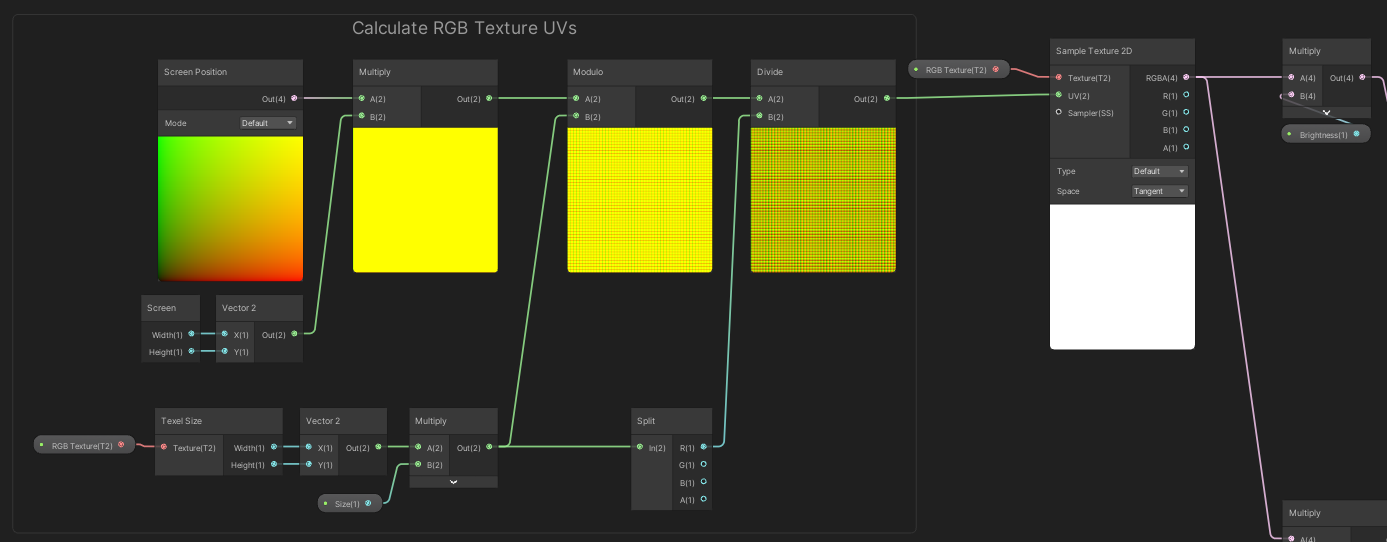The width and height of the screenshot is (1387, 542).
Task: Click B(2) input of Multiply fed by Size
Action: coord(418,464)
